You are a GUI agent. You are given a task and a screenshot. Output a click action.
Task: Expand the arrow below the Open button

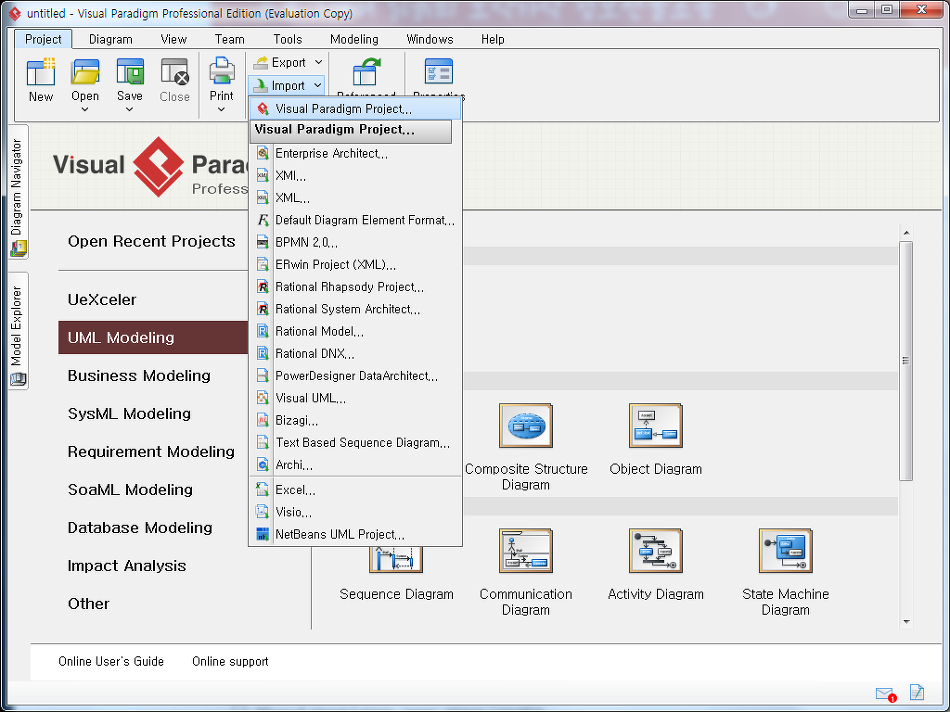85,110
